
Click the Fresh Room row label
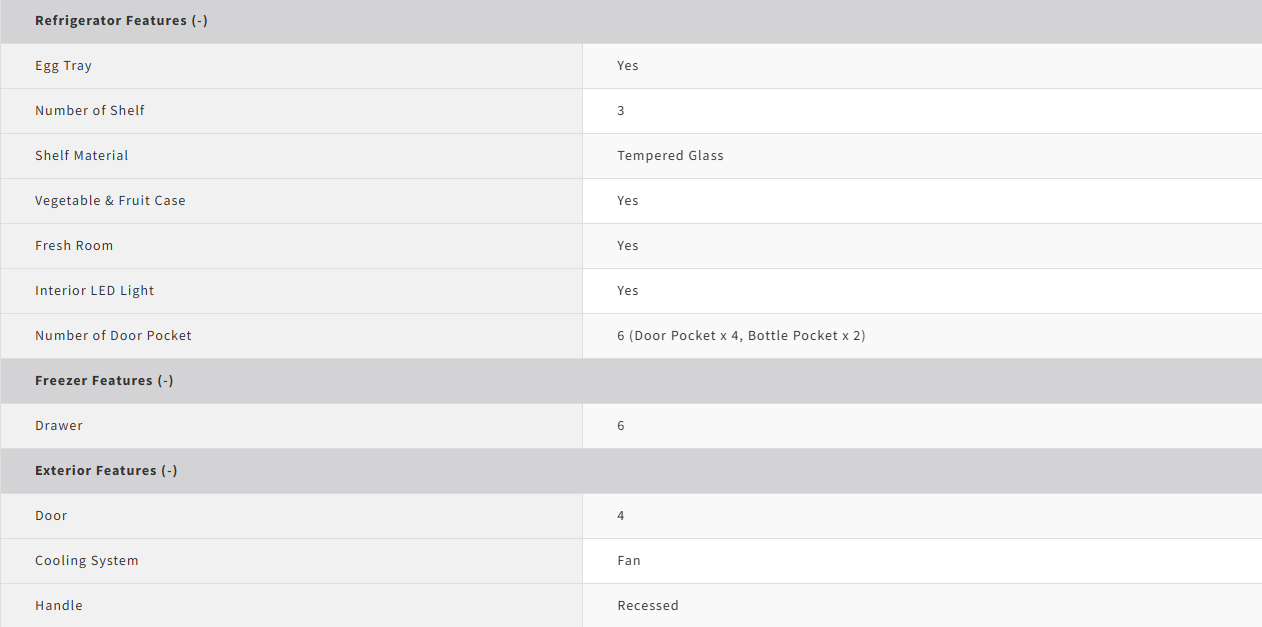[74, 245]
